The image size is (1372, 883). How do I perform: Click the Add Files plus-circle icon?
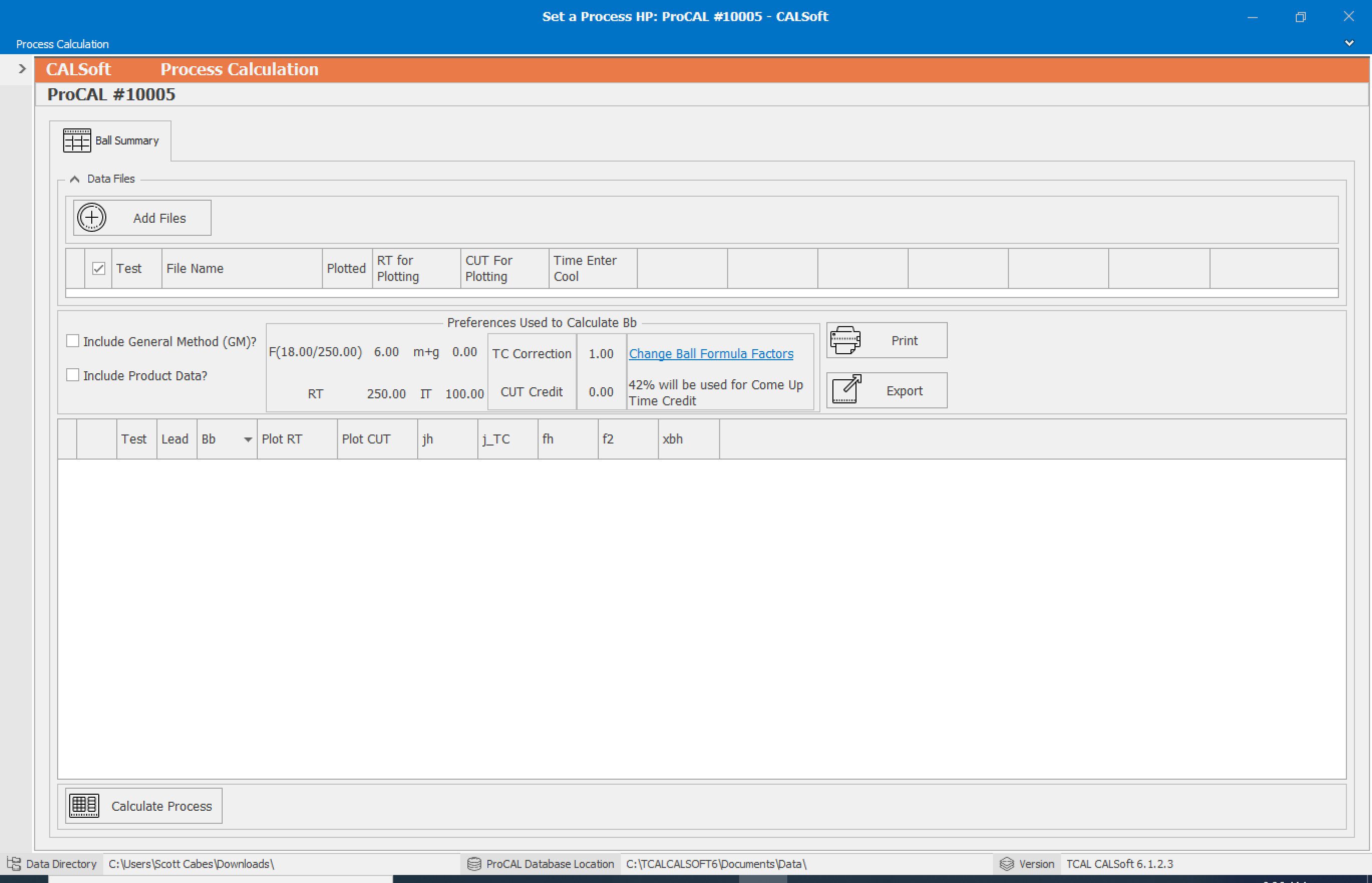(92, 218)
